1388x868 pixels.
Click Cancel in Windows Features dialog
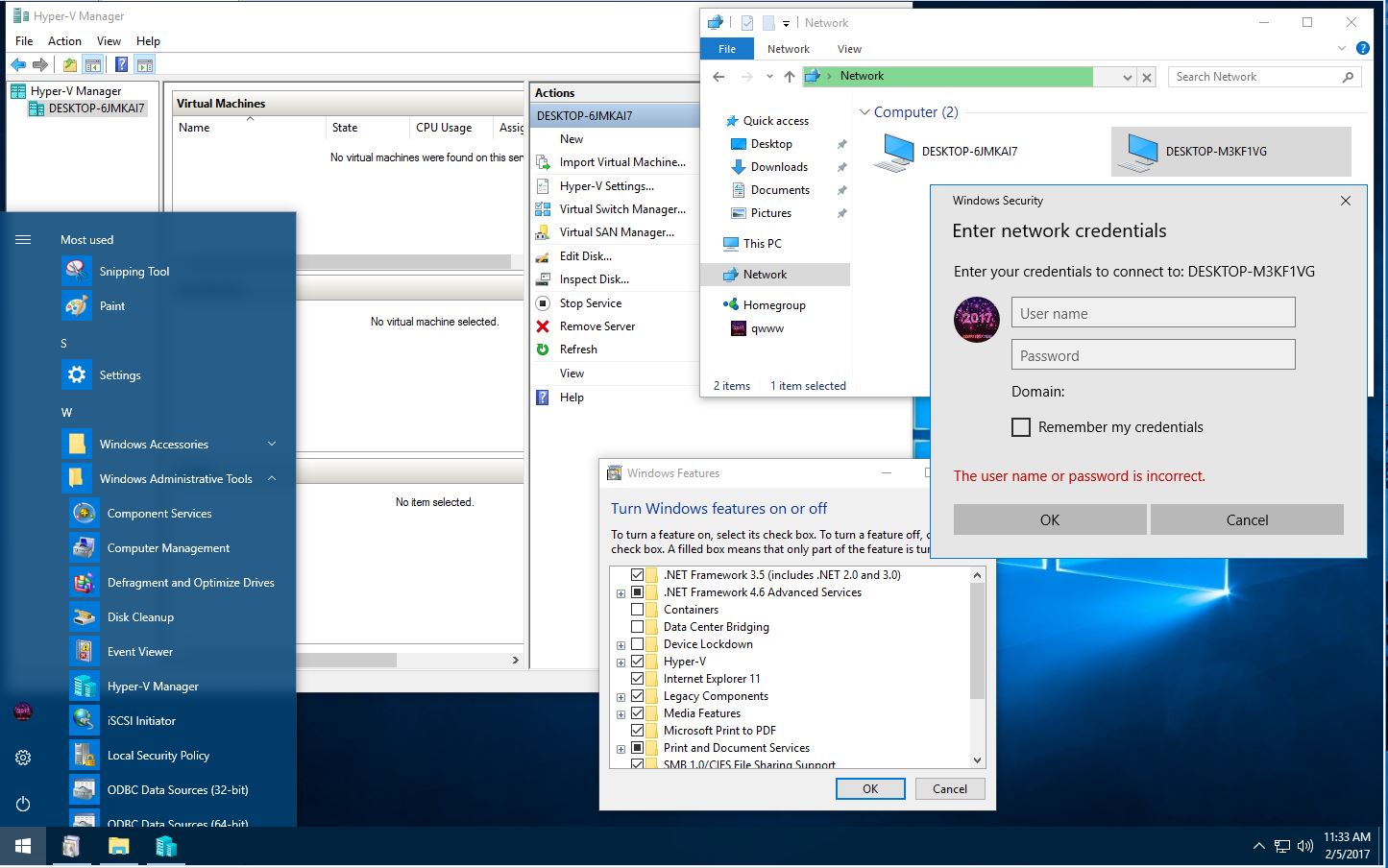(950, 789)
